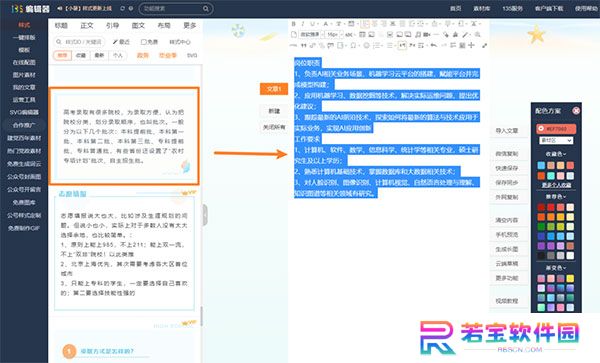Click the new blank document icon
Screen dimensions: 600x363
(294, 34)
